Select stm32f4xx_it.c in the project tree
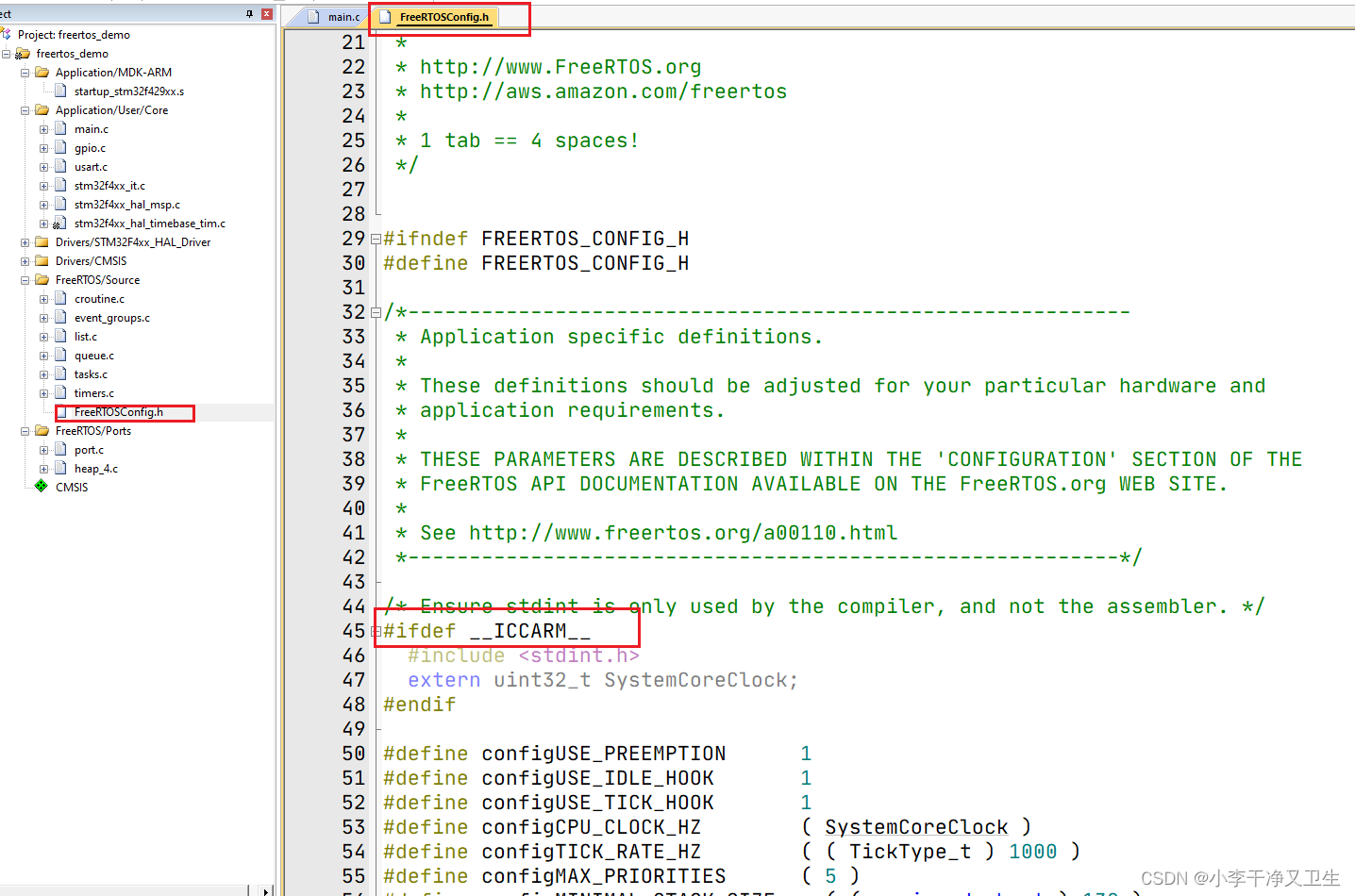 coord(109,186)
